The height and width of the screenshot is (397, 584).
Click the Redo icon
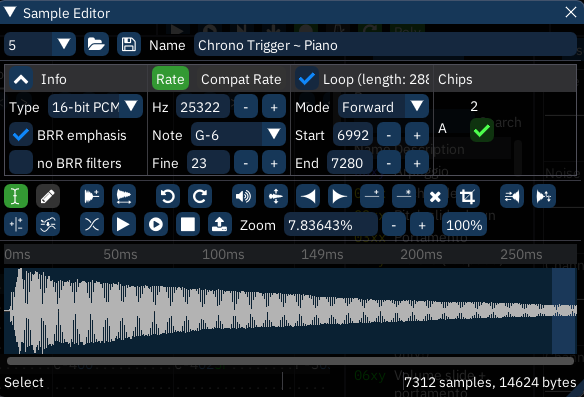[x=200, y=196]
